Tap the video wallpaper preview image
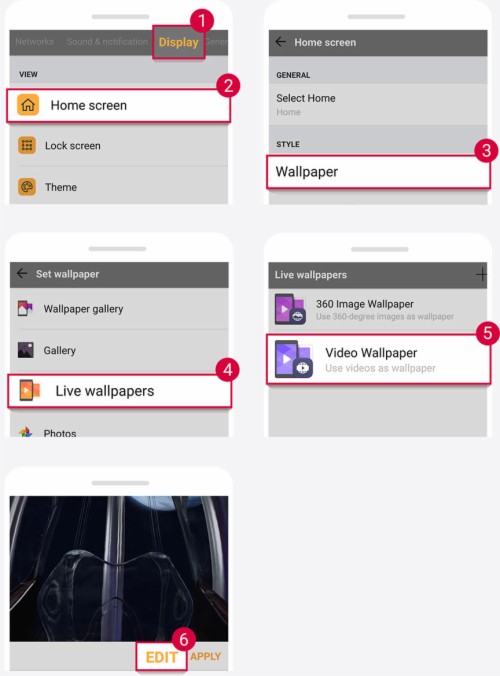 pos(119,568)
